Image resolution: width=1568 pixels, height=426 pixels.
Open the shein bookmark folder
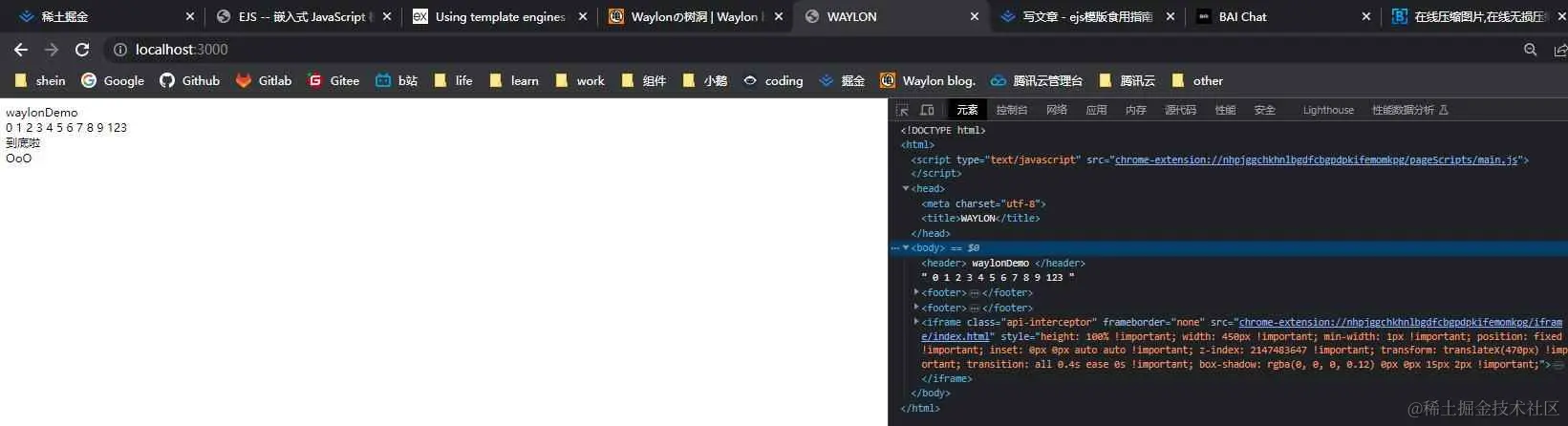click(x=40, y=81)
